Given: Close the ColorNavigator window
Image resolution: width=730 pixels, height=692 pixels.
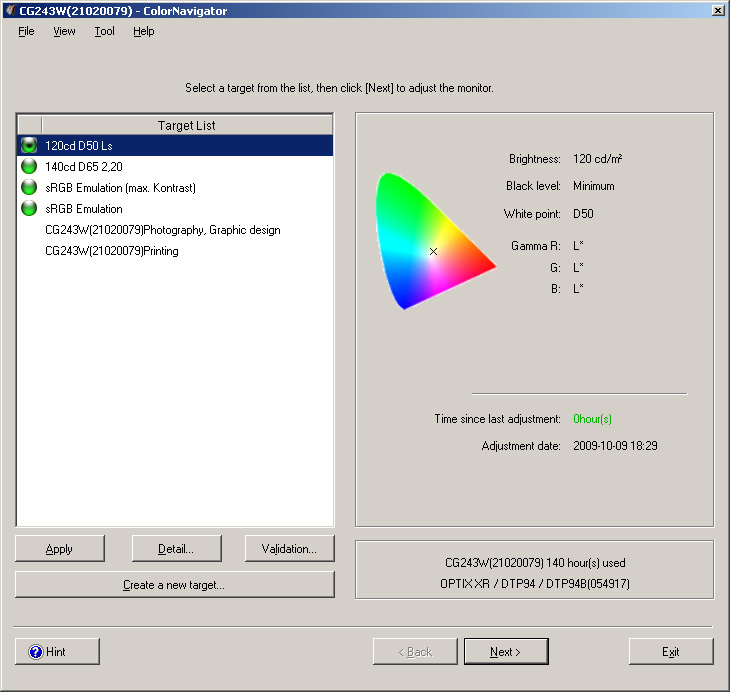Looking at the screenshot, I should (x=717, y=10).
